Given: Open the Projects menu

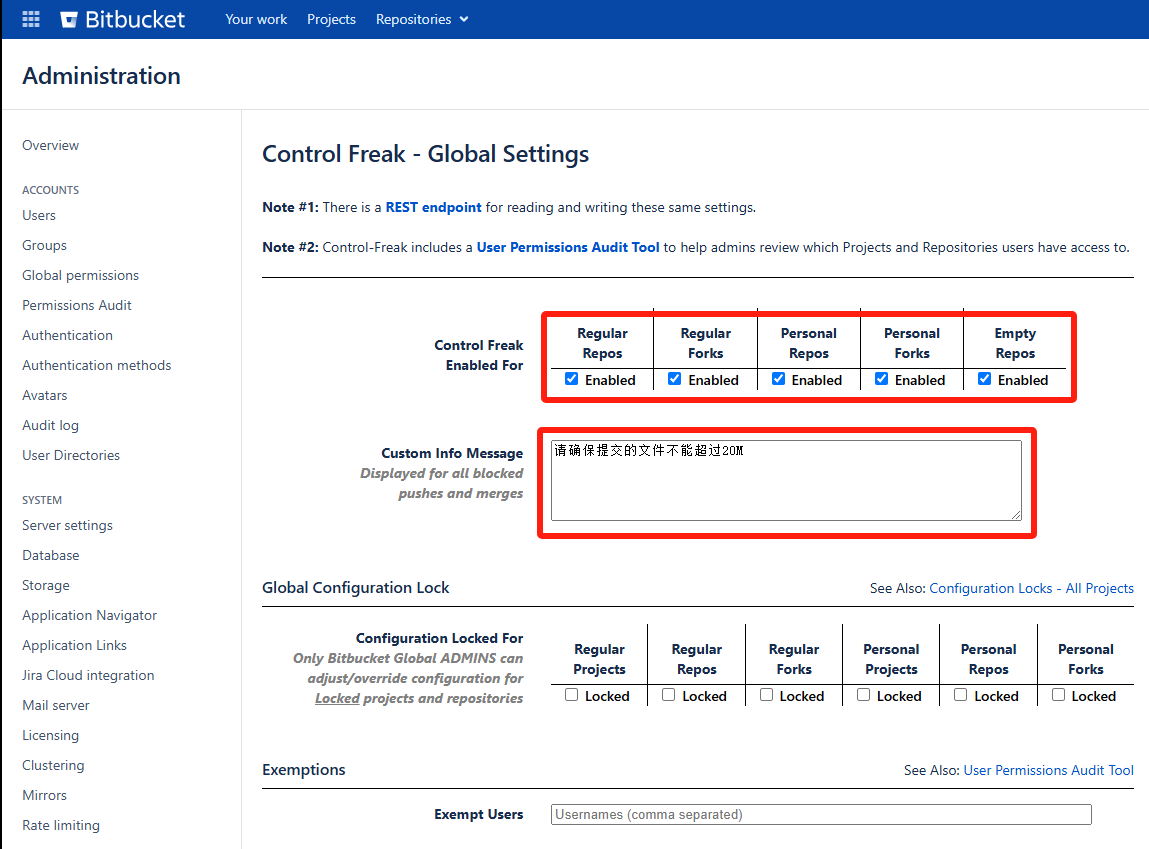Looking at the screenshot, I should click(331, 20).
